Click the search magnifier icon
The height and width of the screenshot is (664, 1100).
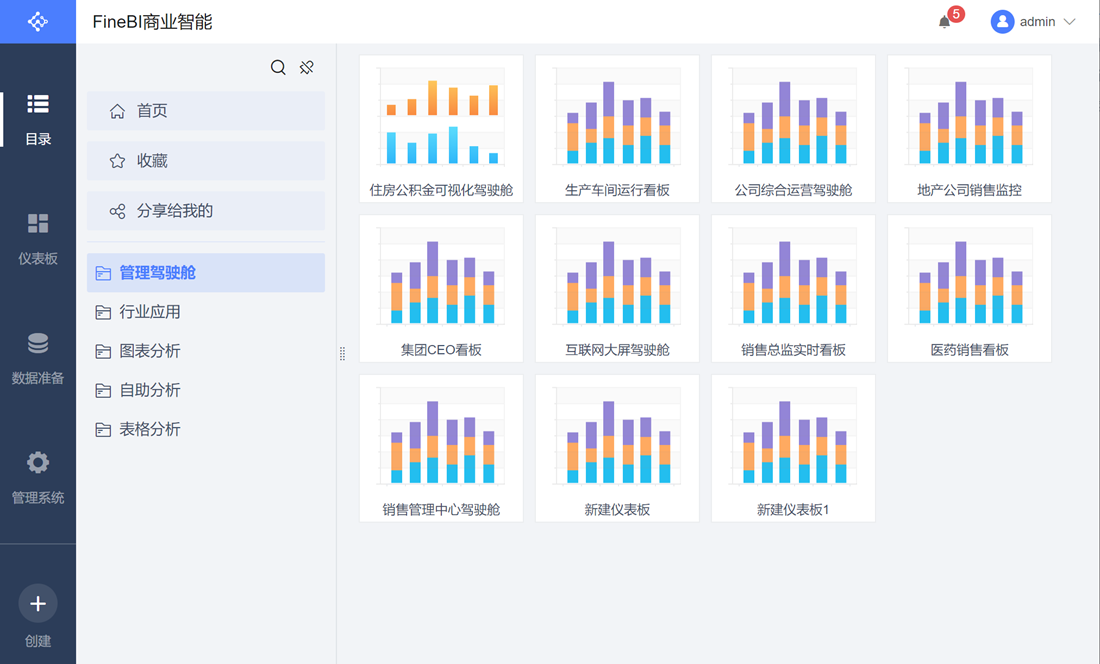tap(278, 67)
